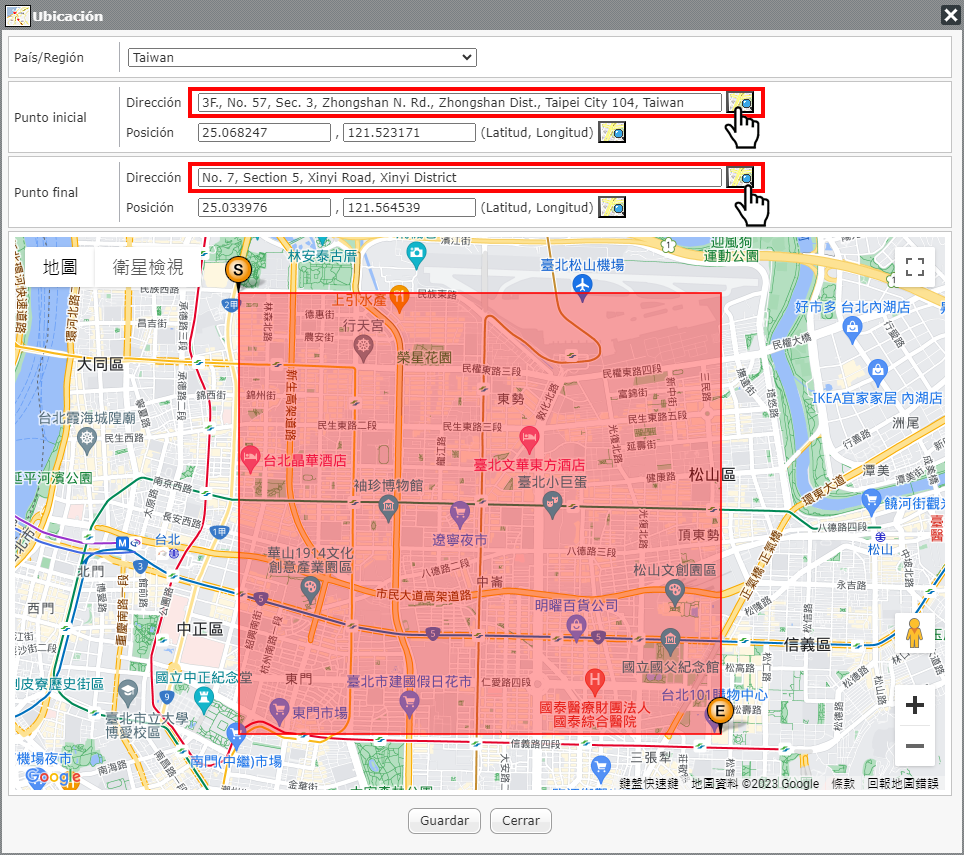Image resolution: width=964 pixels, height=855 pixels.
Task: Click the 國立國父紀念館 museum marker
Action: [x=670, y=641]
